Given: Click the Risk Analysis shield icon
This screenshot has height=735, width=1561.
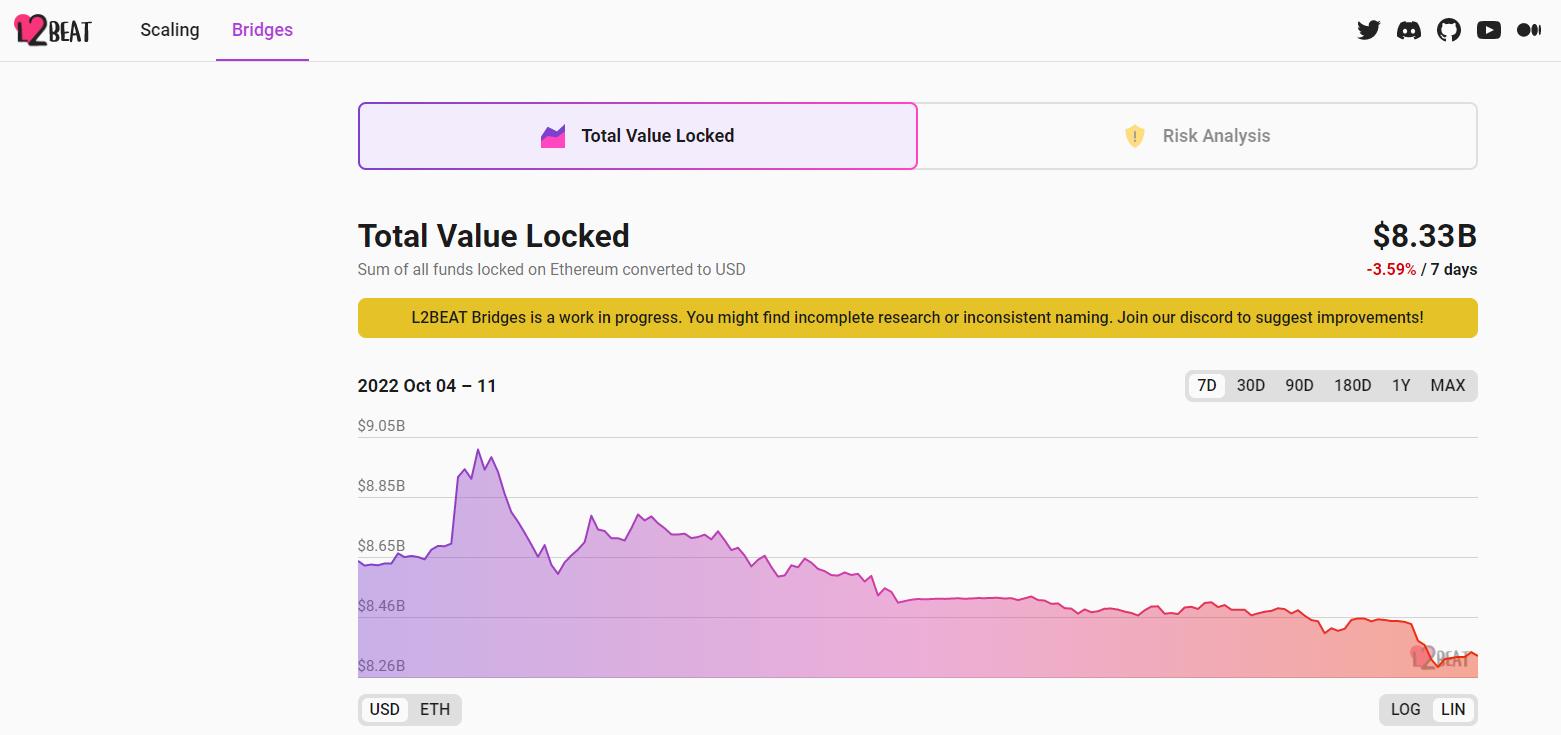Looking at the screenshot, I should pyautogui.click(x=1134, y=136).
